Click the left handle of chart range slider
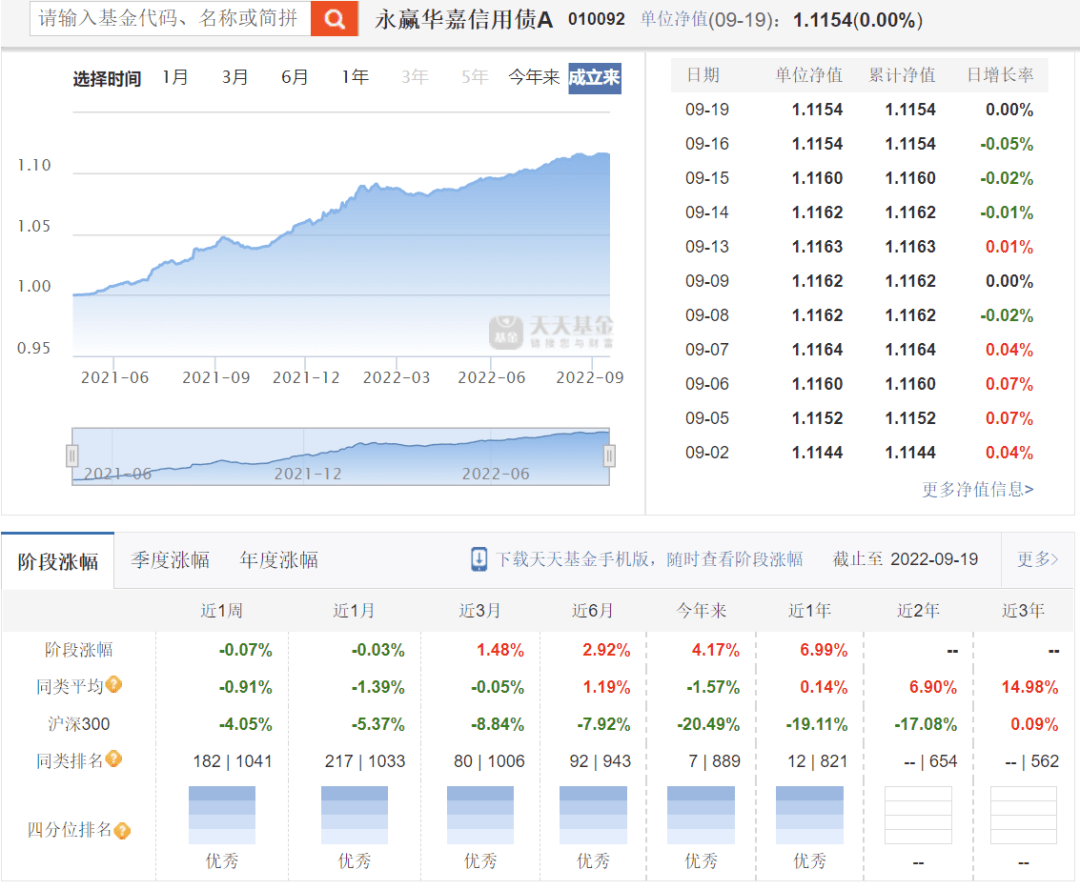Viewport: 1080px width, 890px height. click(72, 455)
